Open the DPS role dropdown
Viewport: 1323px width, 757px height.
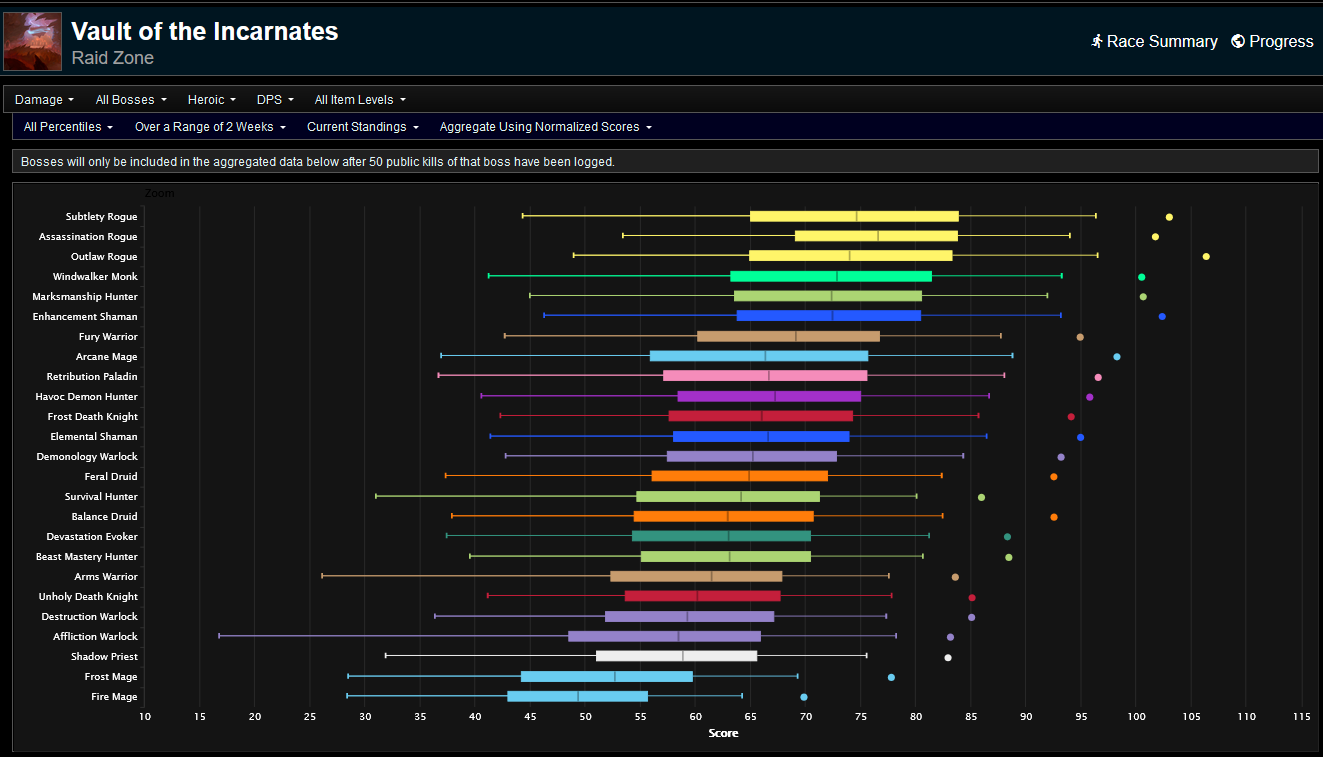275,100
